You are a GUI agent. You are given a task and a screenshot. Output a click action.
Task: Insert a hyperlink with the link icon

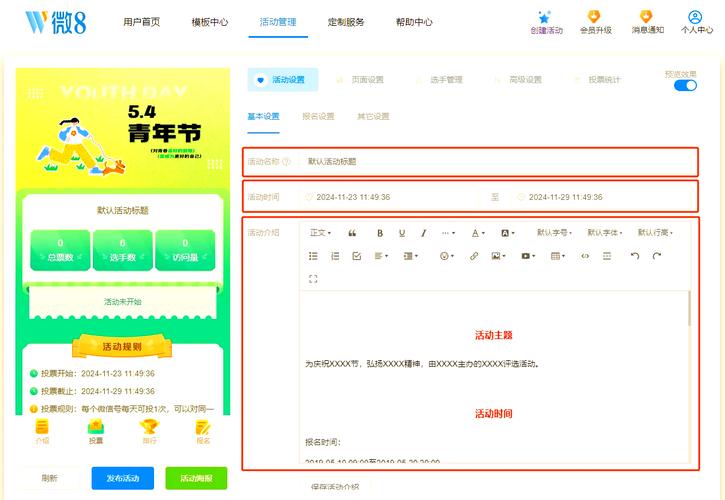(473, 256)
